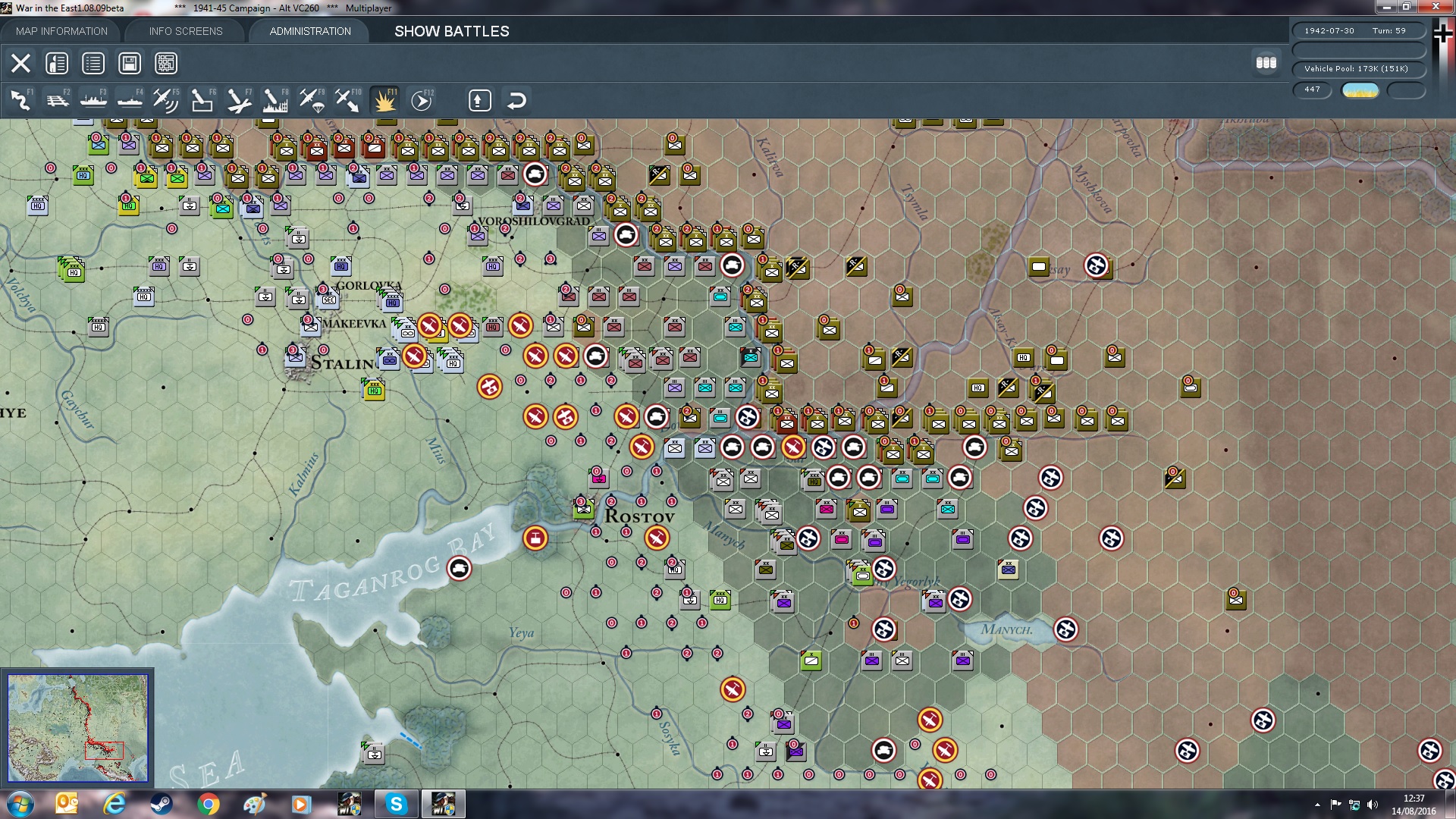Expand the INFO SCREENS menu

click(185, 31)
